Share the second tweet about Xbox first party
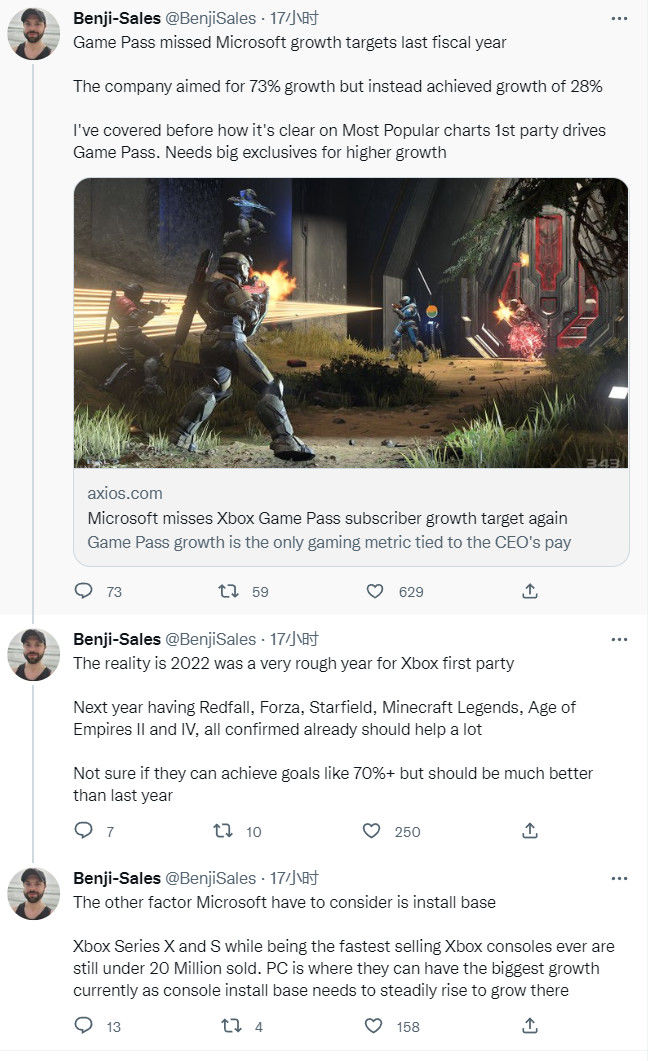This screenshot has width=660, height=1061. tap(530, 830)
